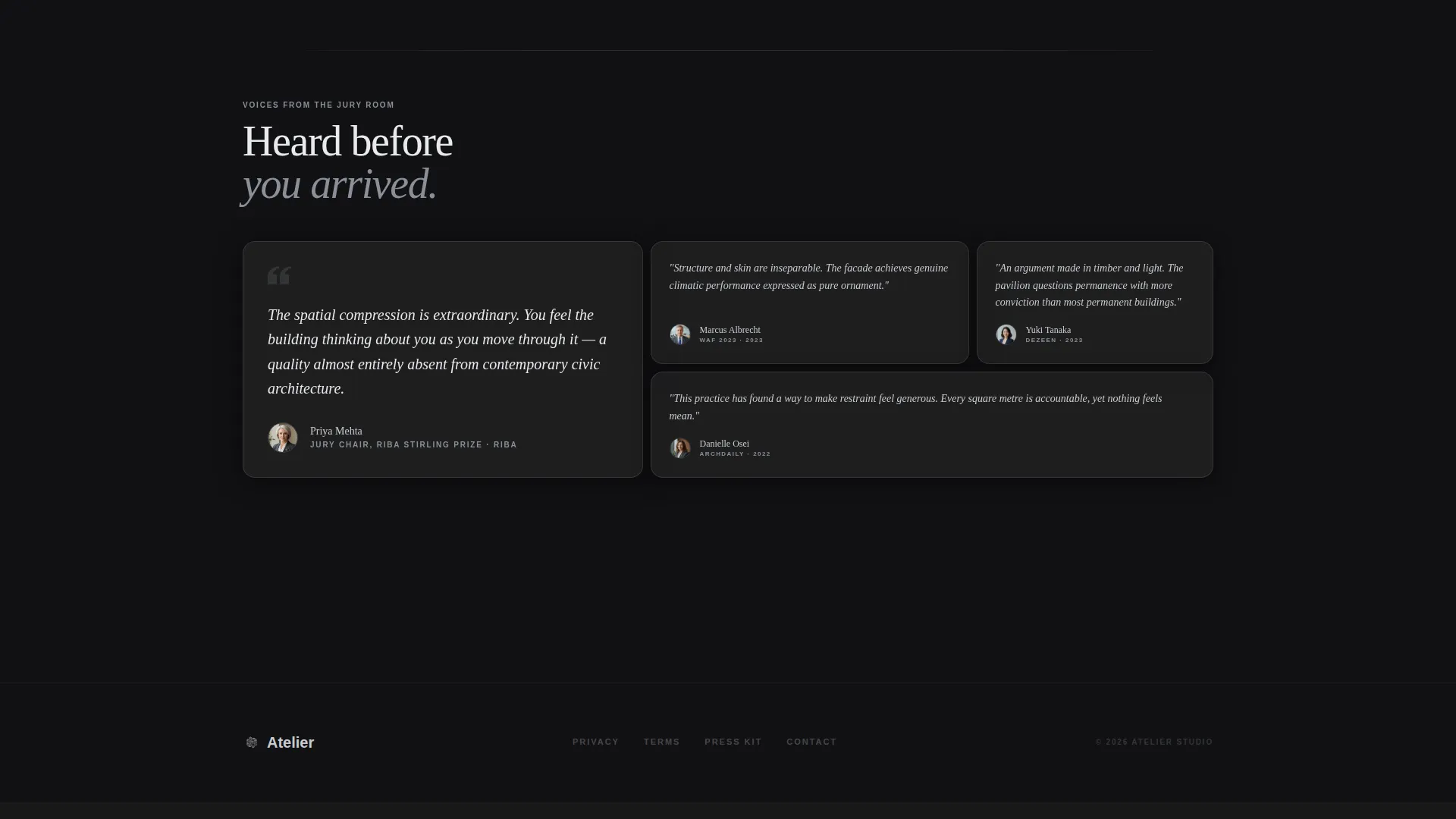Image resolution: width=1456 pixels, height=819 pixels.
Task: Click the Atelier logo icon in footer
Action: click(x=252, y=742)
